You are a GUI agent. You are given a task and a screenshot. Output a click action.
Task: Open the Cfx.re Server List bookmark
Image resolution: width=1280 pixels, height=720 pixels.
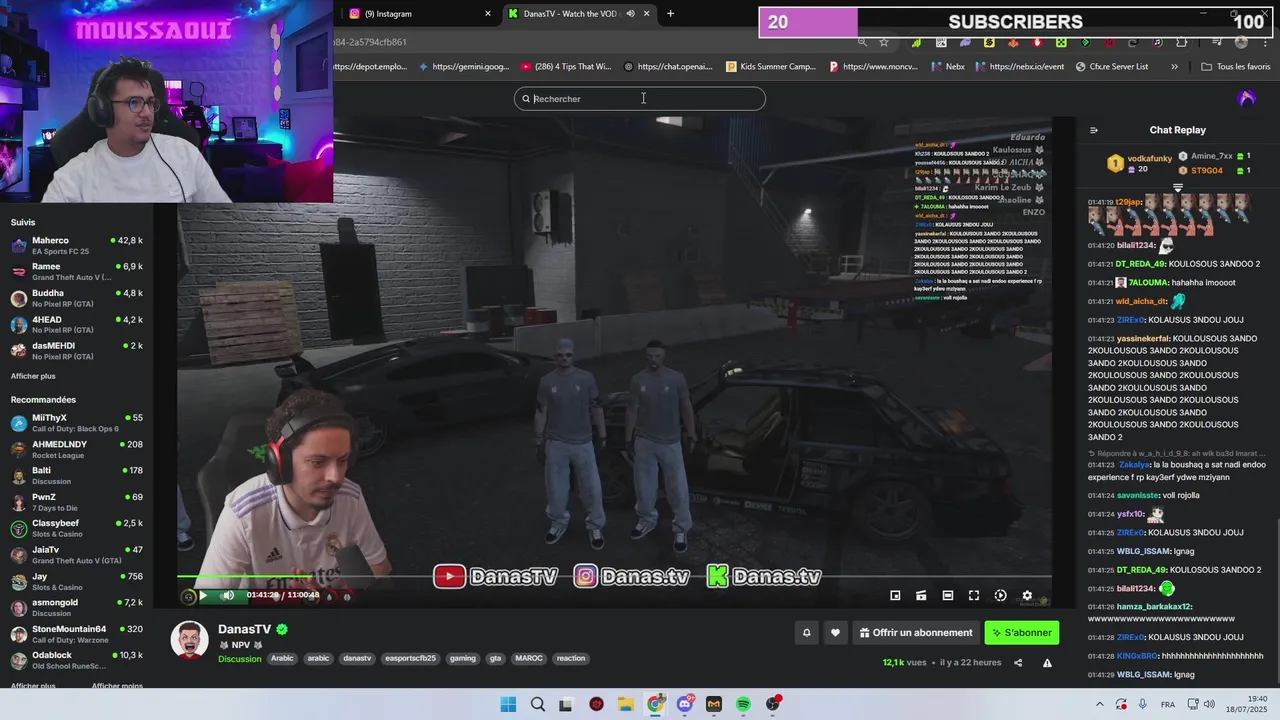click(1112, 67)
